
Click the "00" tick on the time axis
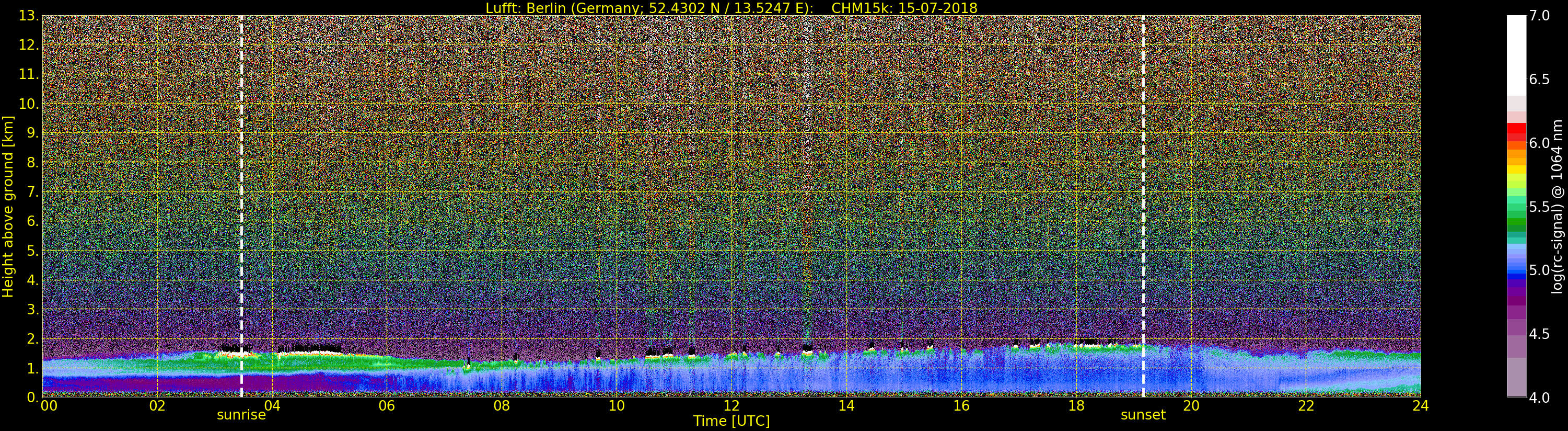pyautogui.click(x=49, y=406)
